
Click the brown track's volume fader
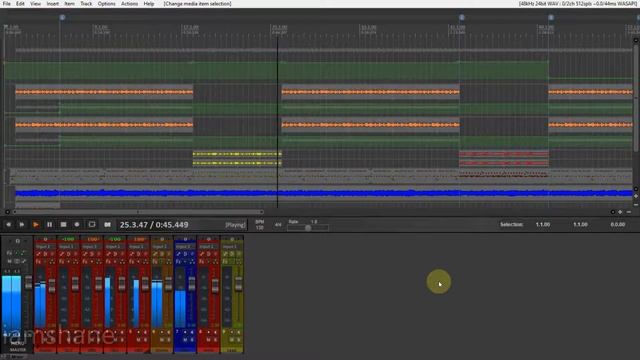coord(168,284)
